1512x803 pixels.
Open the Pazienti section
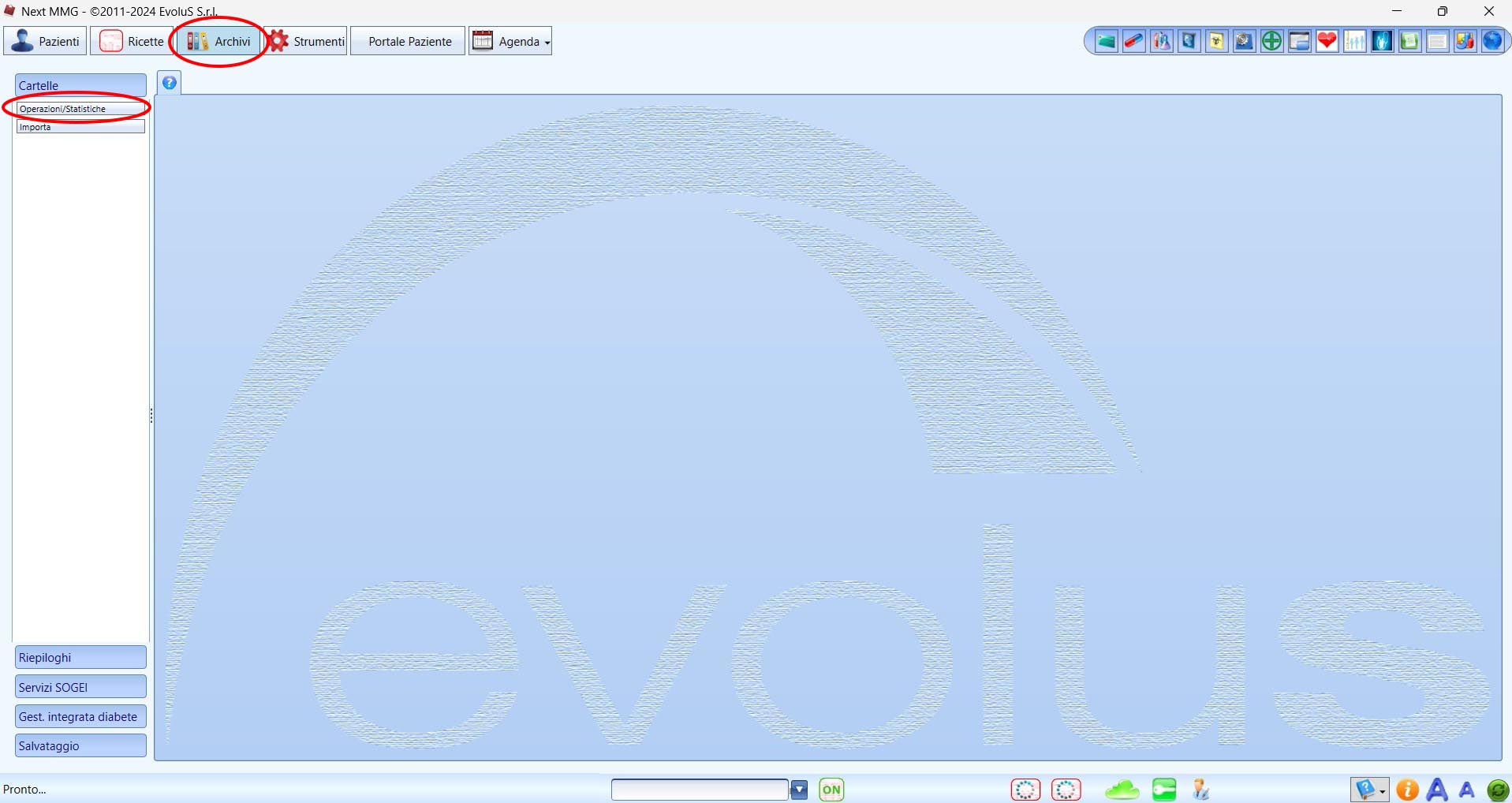pyautogui.click(x=45, y=41)
